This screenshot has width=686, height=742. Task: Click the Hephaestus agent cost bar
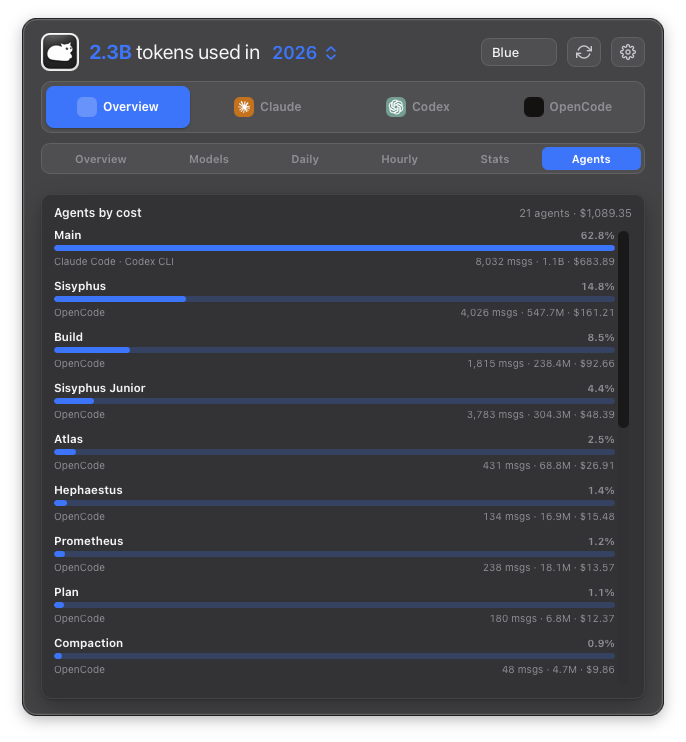(334, 504)
